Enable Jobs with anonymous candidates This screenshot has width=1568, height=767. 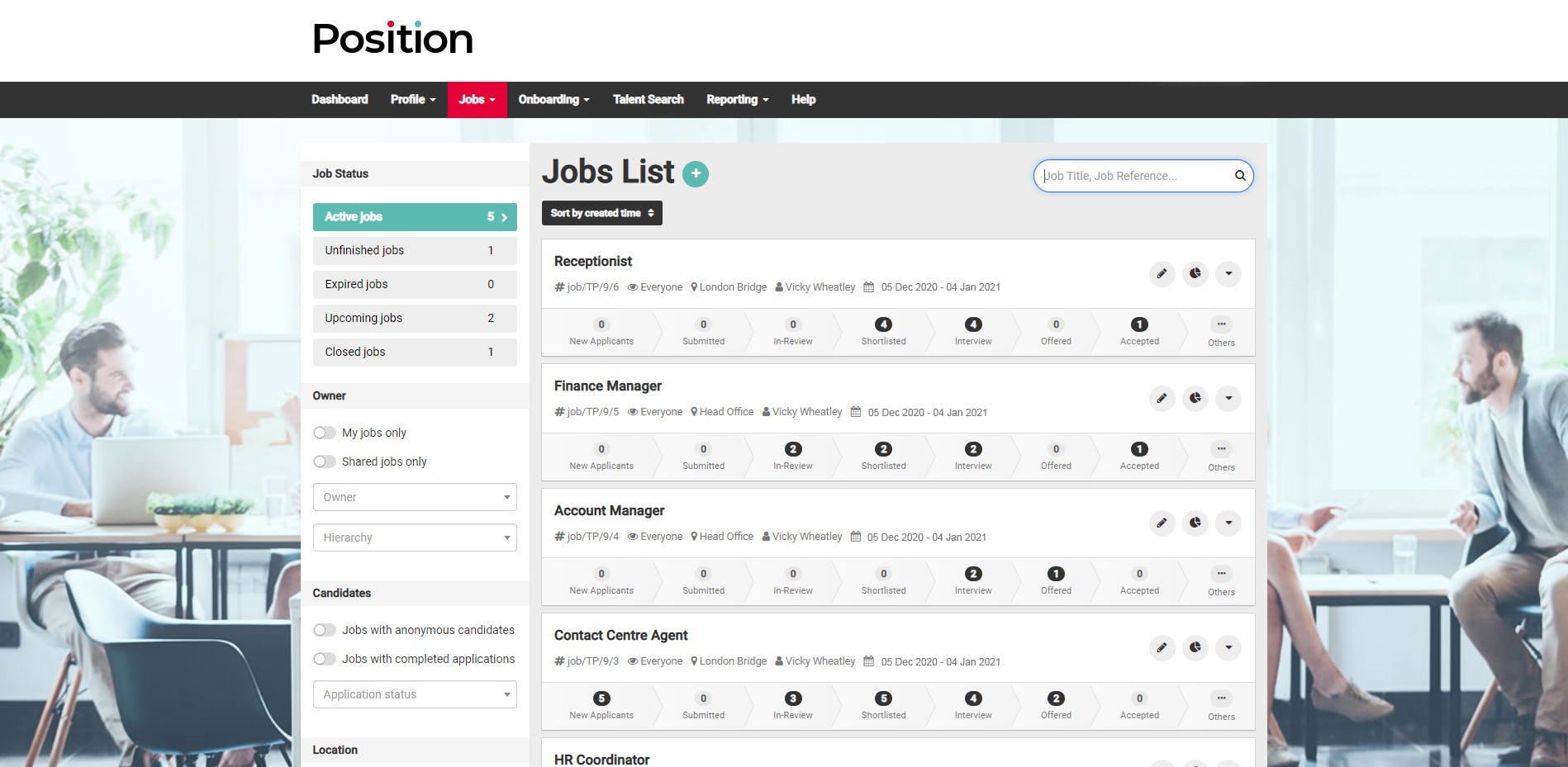coord(324,629)
